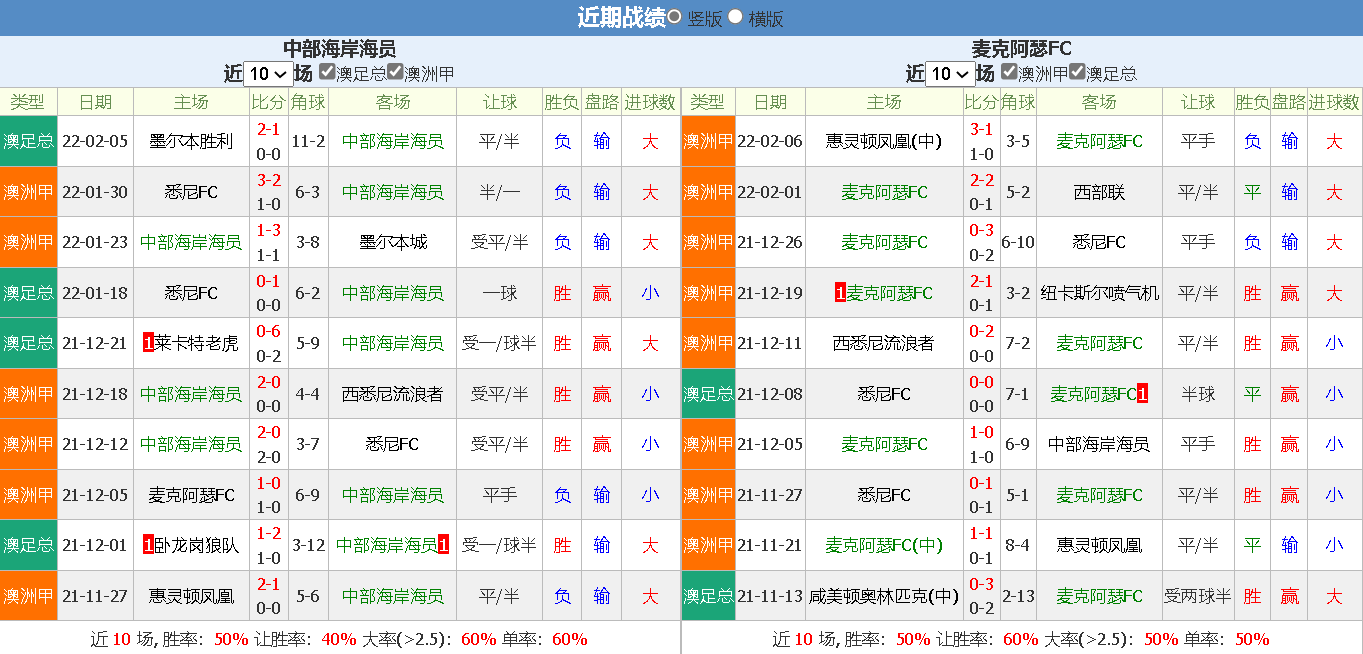1363x654 pixels.
Task: Click handicap 半/一 cell
Action: (499, 192)
